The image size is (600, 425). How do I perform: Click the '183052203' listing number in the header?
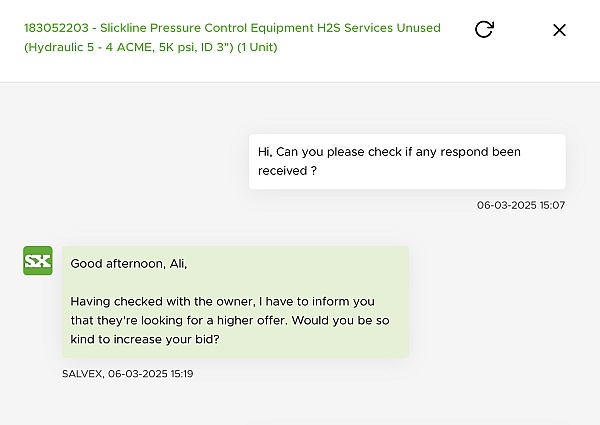pos(56,28)
